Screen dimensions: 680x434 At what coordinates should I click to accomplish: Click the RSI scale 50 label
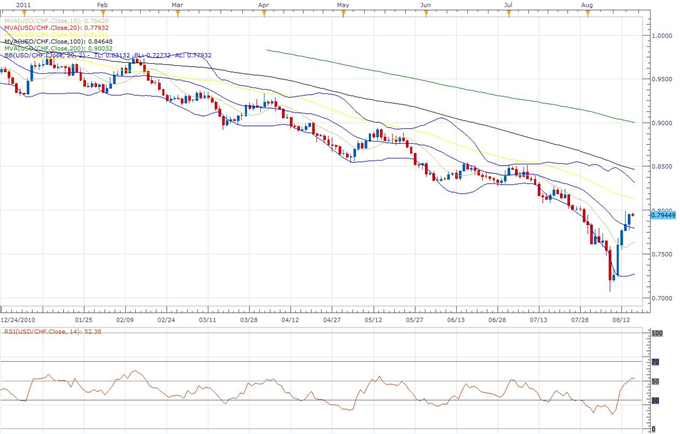pos(656,382)
